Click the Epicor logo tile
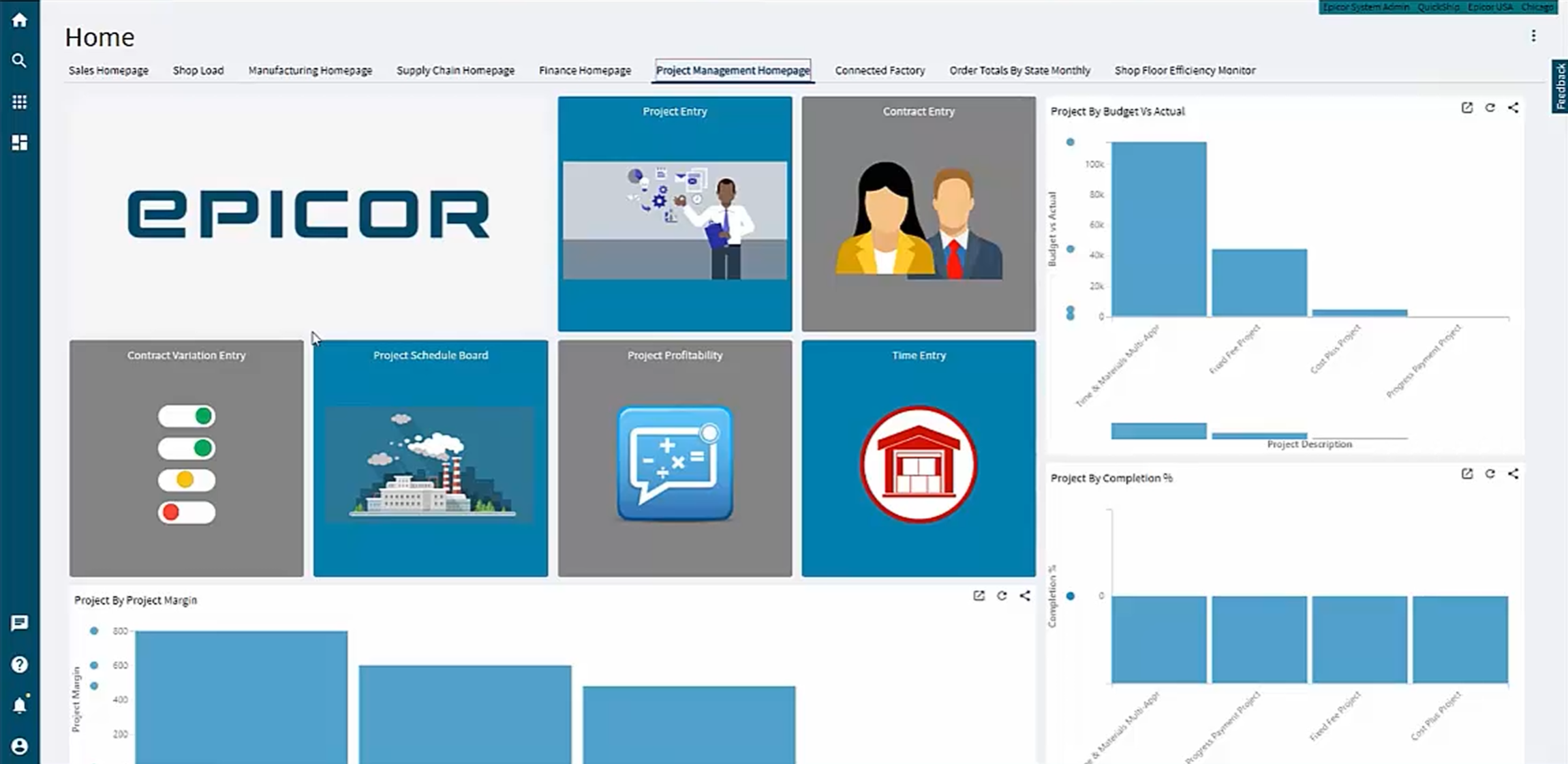This screenshot has height=764, width=1568. (x=308, y=214)
